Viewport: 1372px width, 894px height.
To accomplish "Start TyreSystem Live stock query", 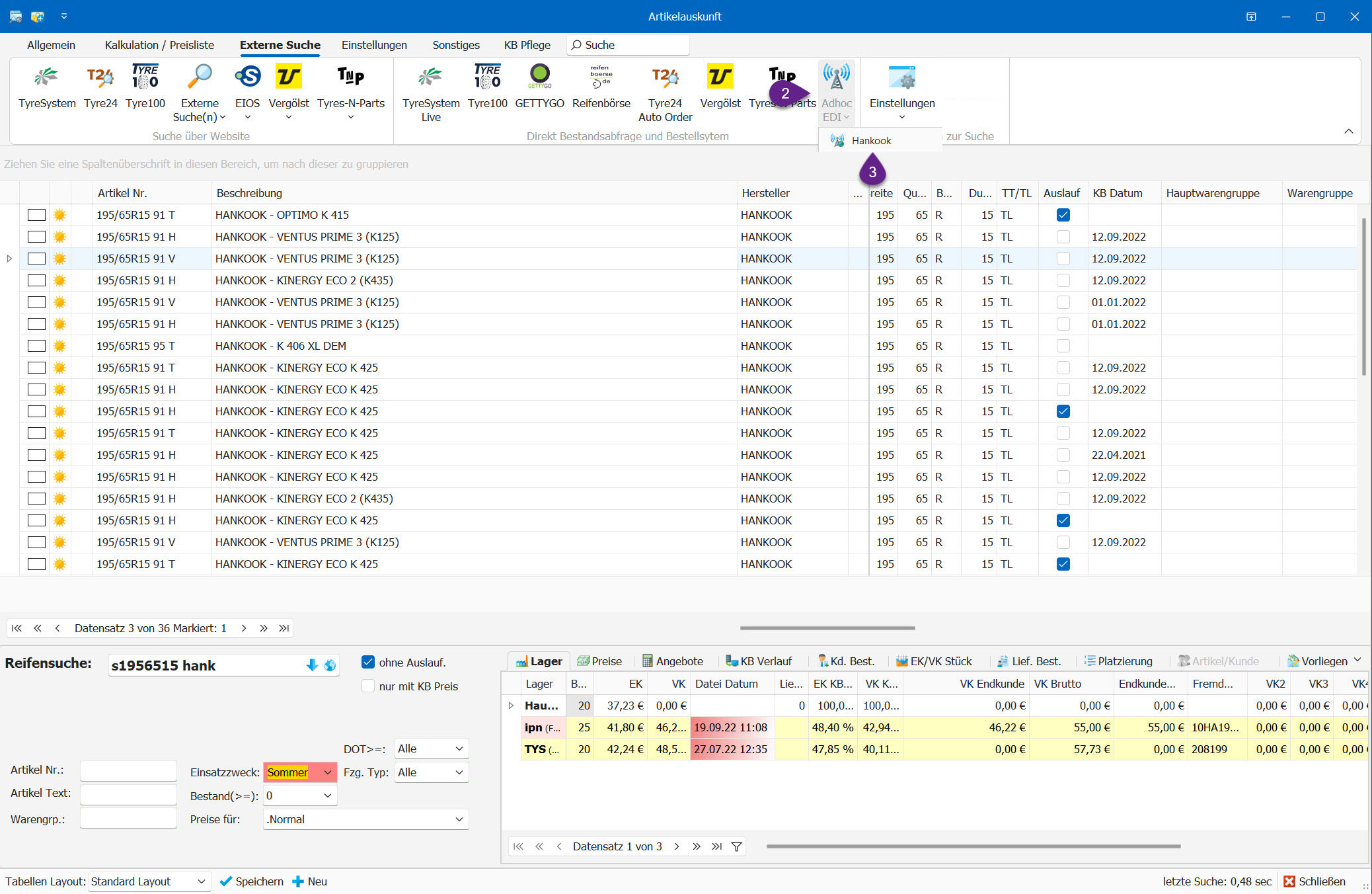I will (431, 93).
